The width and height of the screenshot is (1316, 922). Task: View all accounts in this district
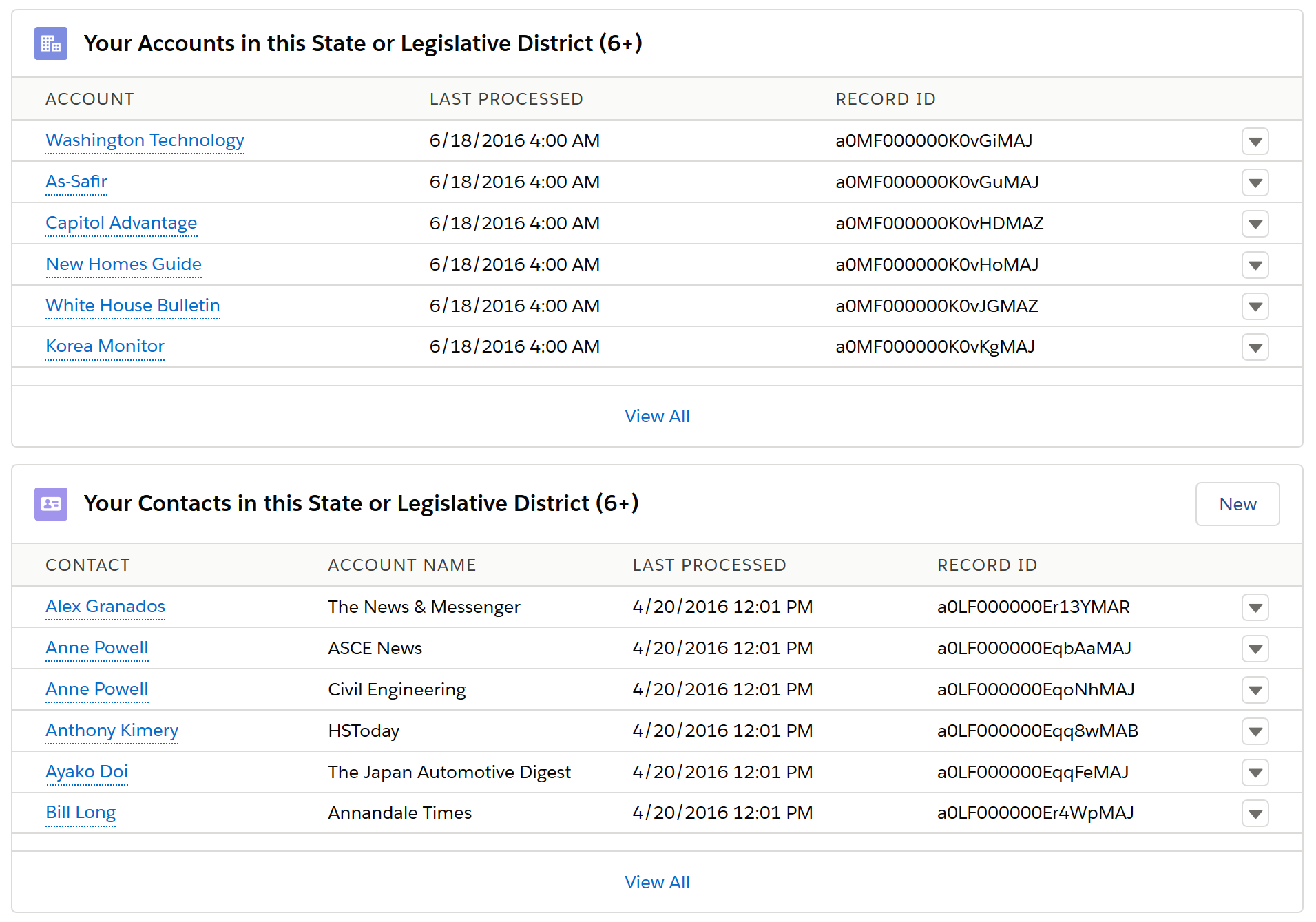pyautogui.click(x=657, y=416)
